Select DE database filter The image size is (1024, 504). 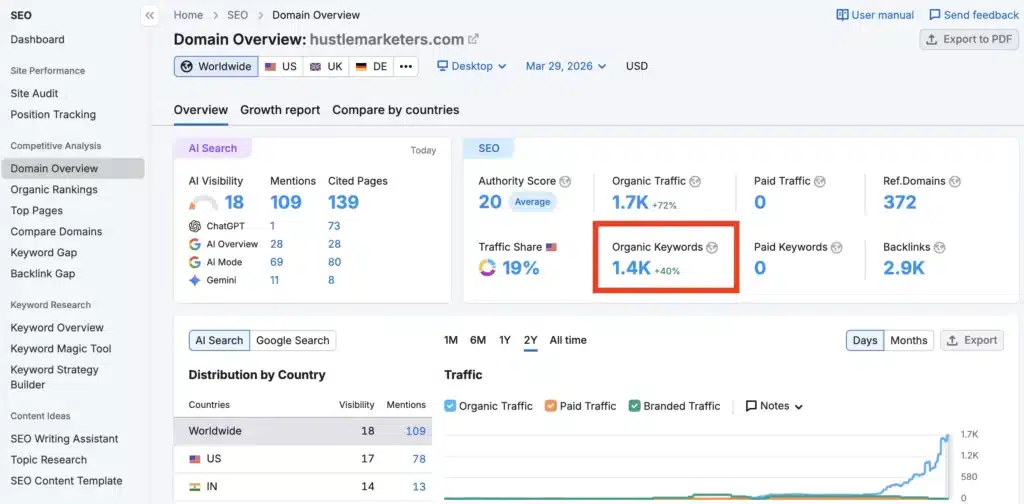371,67
